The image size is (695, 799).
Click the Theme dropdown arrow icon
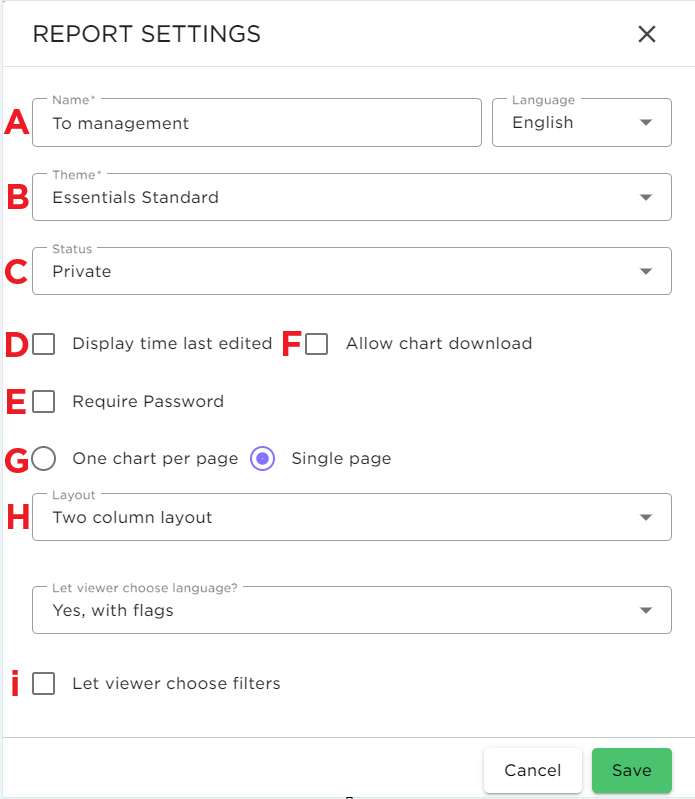click(x=646, y=197)
